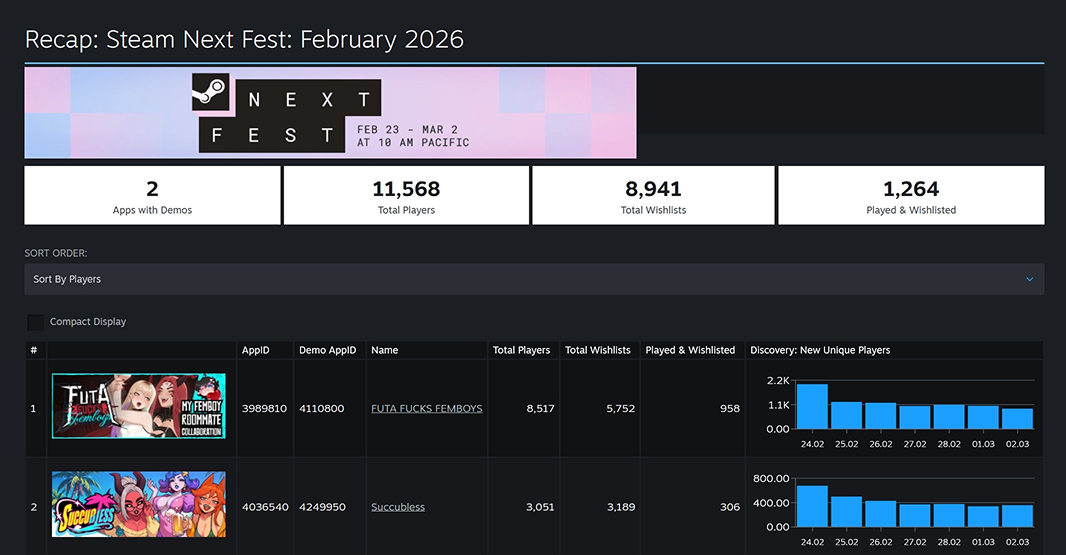Select the Total Players column header
The height and width of the screenshot is (555, 1066).
(x=521, y=350)
